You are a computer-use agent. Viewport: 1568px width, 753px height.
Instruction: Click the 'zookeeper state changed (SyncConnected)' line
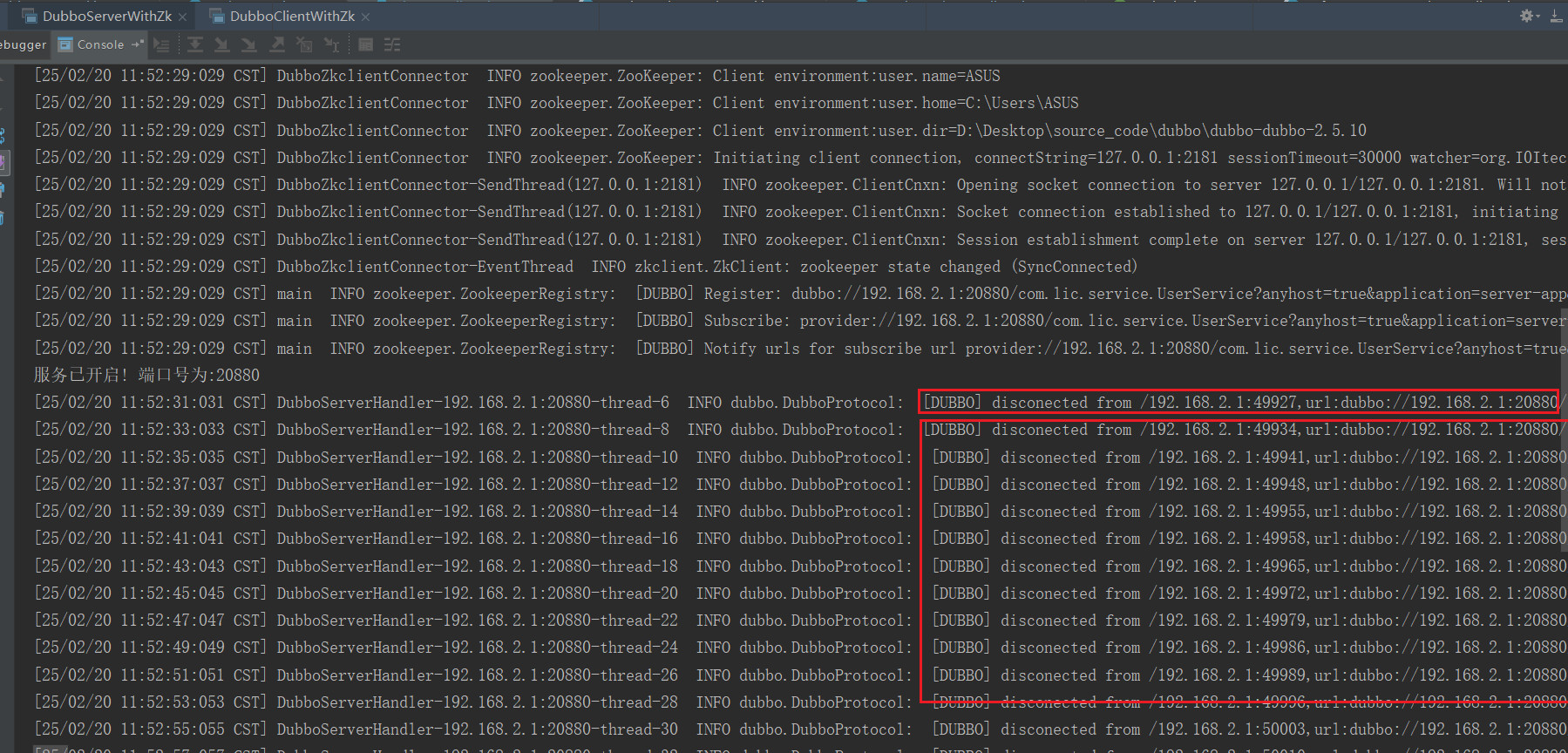coord(586,267)
